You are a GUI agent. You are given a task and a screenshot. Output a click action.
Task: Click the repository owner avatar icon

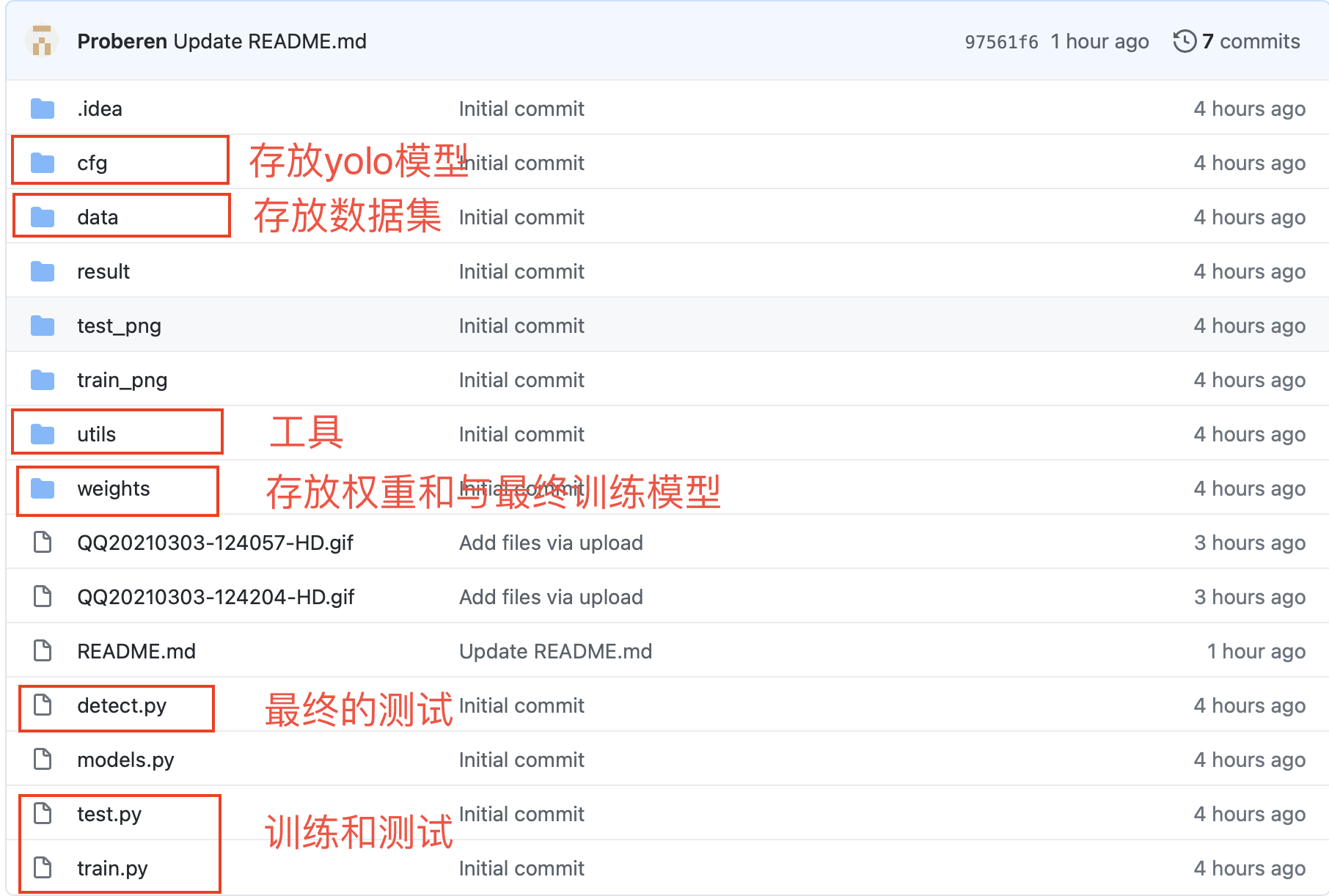pyautogui.click(x=42, y=41)
